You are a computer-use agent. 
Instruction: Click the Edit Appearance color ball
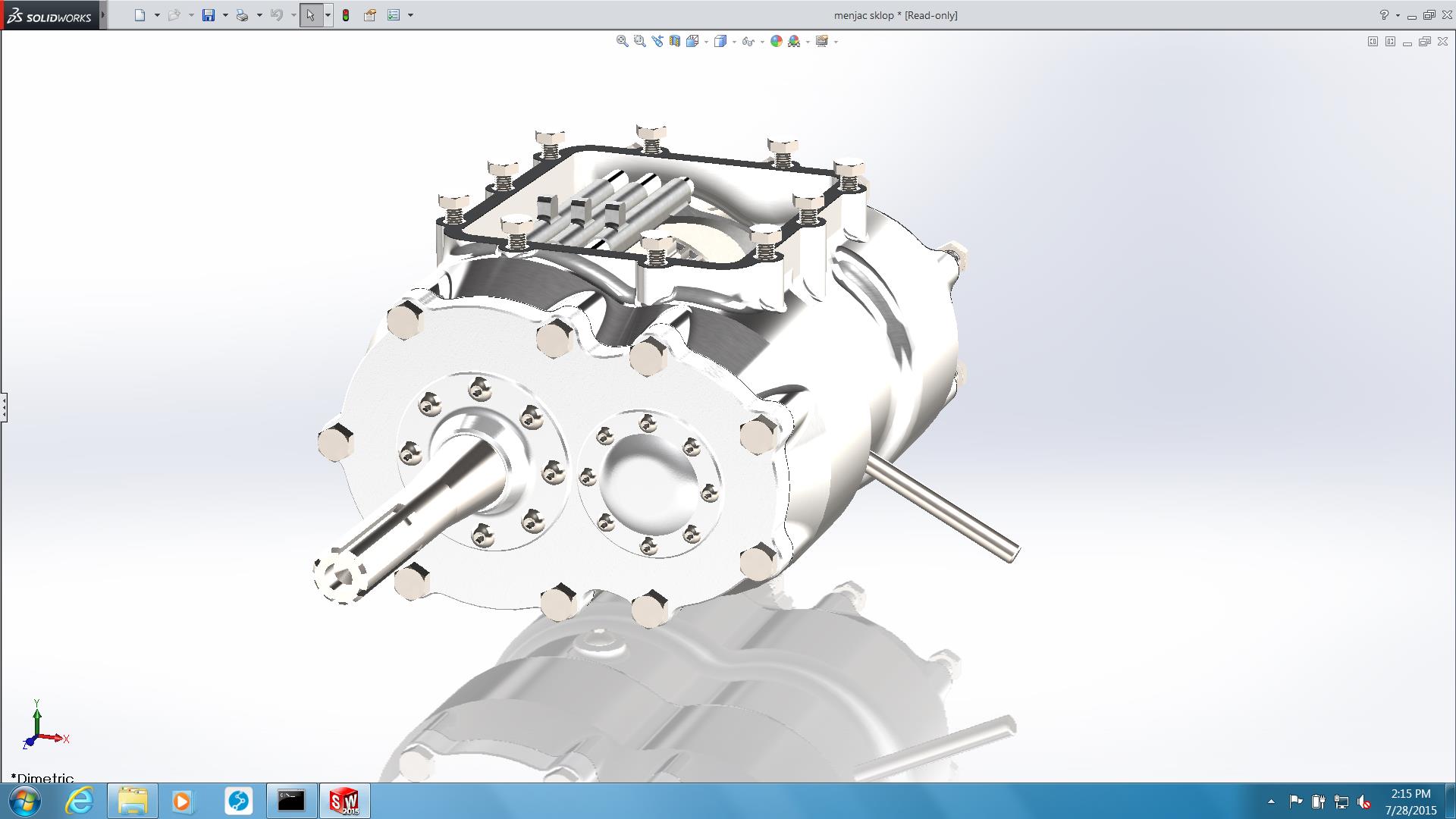(776, 42)
